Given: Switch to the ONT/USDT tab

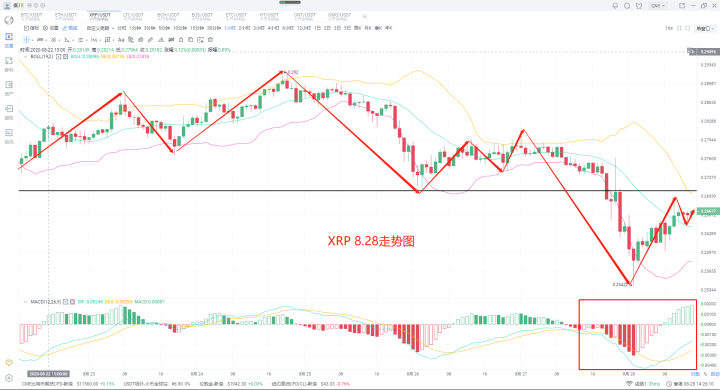Looking at the screenshot, I should [x=304, y=17].
